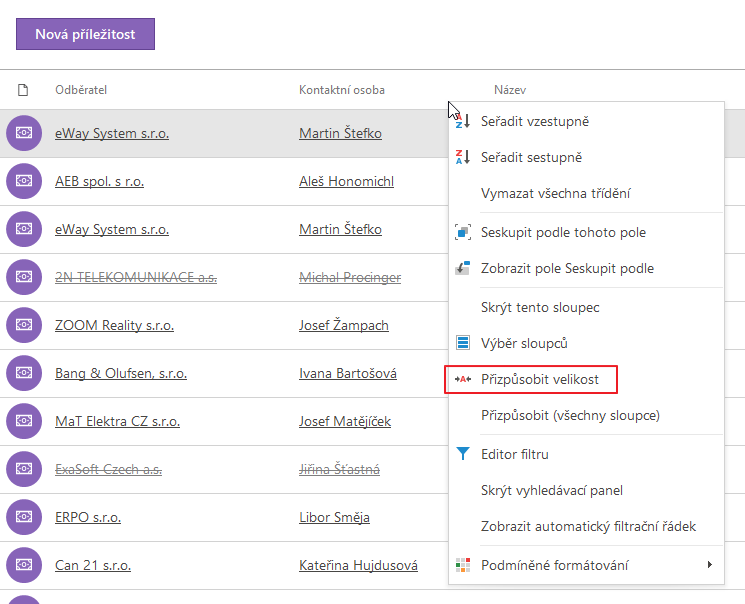Click the purple opportunity icon for AEB spol.
Viewport: 745px width, 604px height.
(24, 181)
